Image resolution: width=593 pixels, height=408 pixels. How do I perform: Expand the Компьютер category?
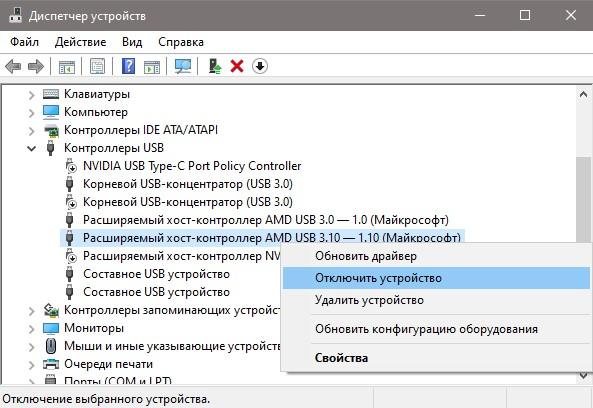pos(32,113)
